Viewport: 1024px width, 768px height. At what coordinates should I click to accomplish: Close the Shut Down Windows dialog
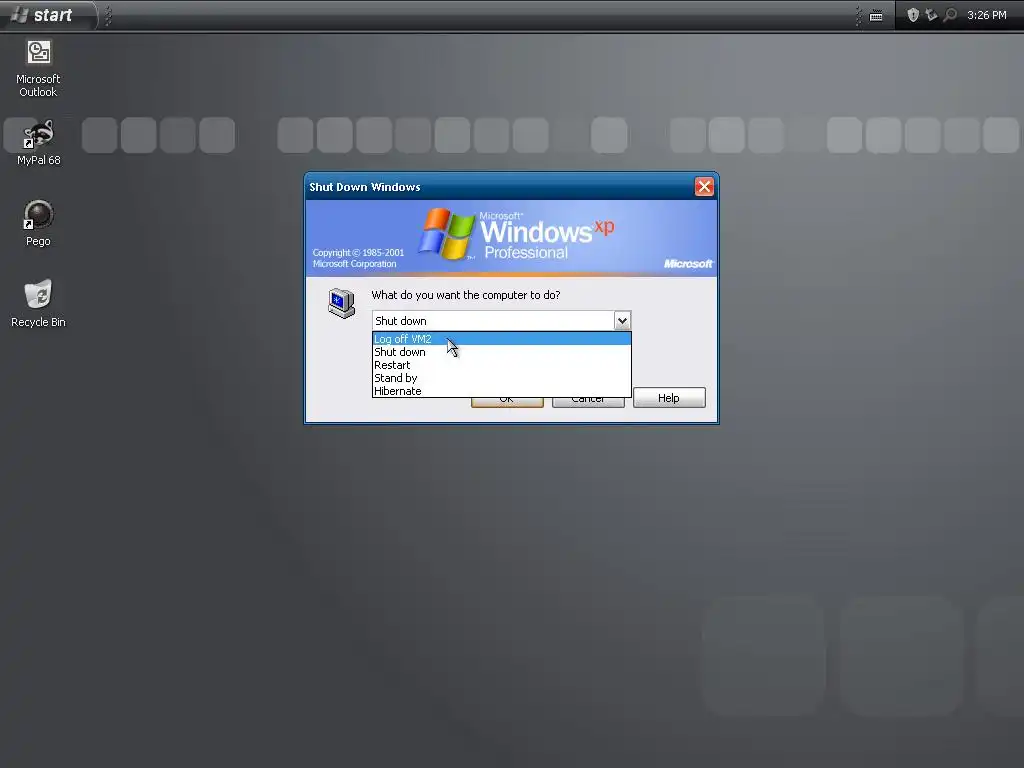tap(704, 187)
